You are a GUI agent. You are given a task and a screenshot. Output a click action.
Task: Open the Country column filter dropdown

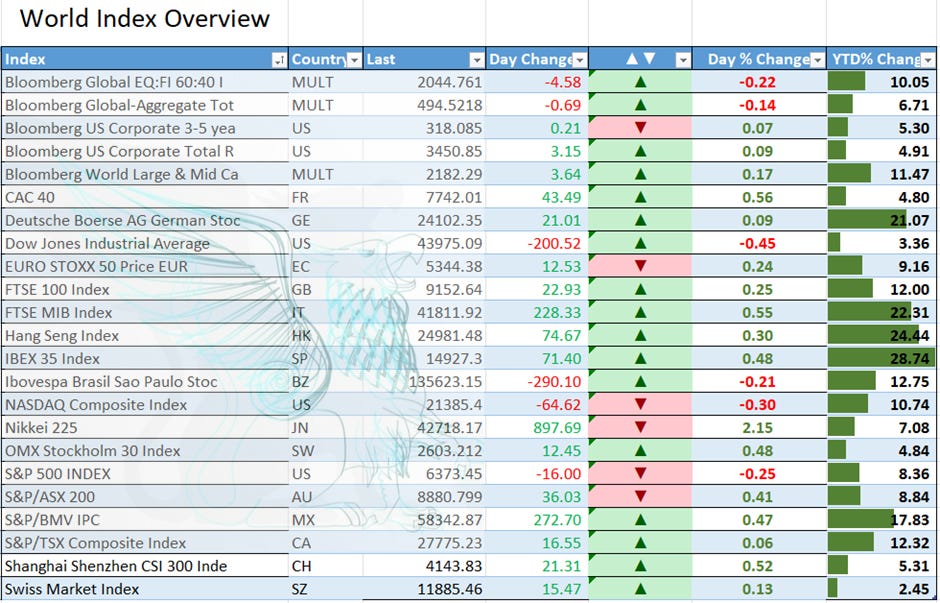click(354, 60)
